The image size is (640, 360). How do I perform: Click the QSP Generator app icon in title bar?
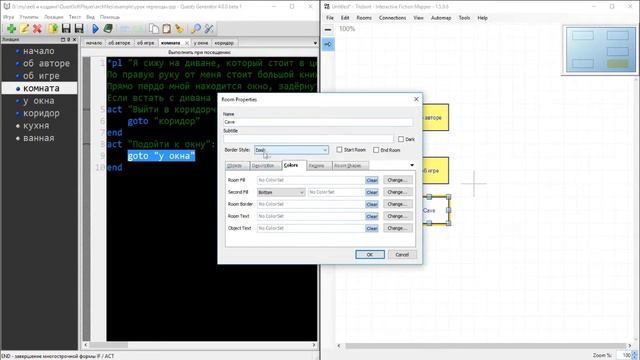click(6, 7)
